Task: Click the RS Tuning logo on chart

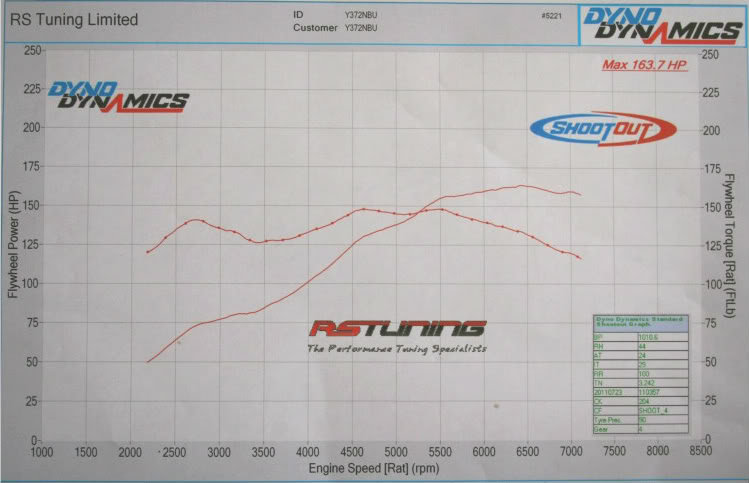Action: pos(397,329)
